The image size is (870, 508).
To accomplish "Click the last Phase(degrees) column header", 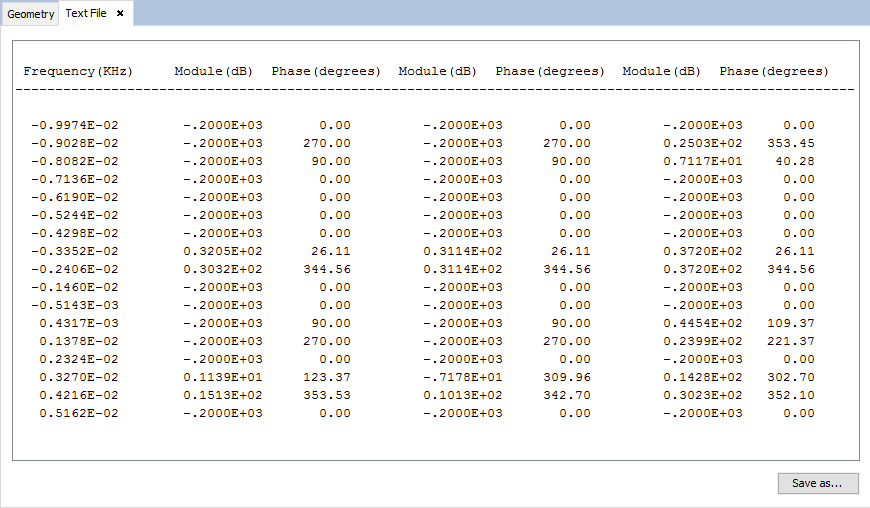I will pyautogui.click(x=774, y=72).
